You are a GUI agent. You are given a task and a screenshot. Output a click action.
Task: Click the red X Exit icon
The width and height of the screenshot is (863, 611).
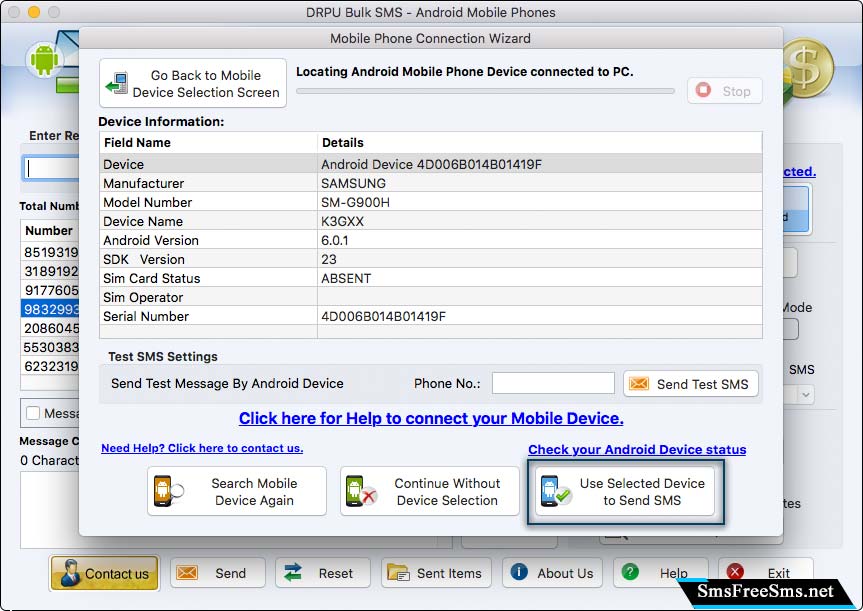tap(735, 571)
